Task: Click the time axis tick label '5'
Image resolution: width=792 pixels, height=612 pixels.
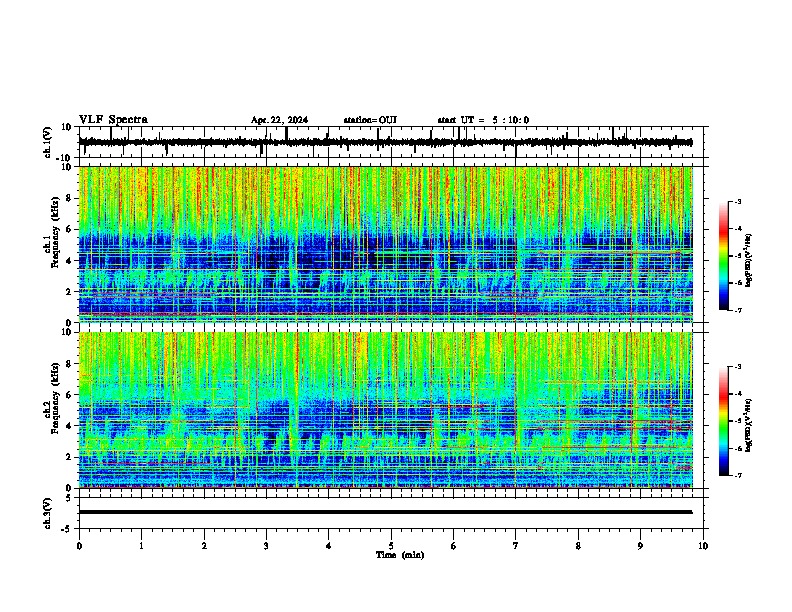Action: 391,546
